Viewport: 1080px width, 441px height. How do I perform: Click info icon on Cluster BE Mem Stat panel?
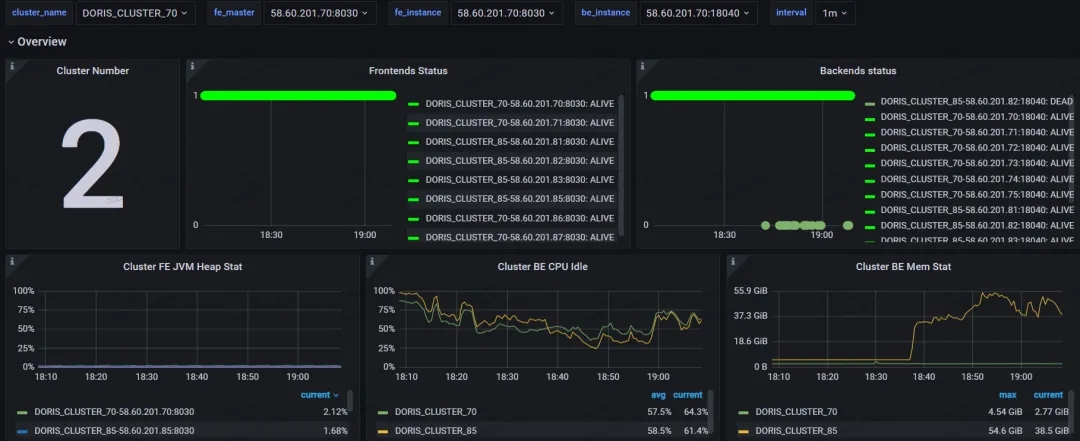733,261
